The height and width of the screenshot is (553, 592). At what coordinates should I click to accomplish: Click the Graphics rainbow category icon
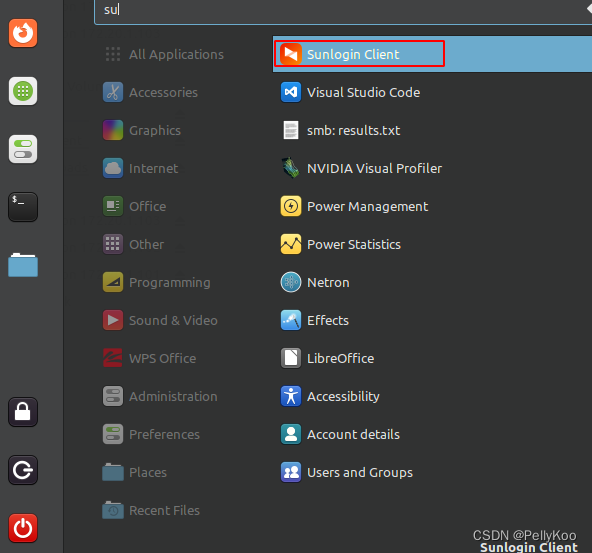pyautogui.click(x=113, y=130)
